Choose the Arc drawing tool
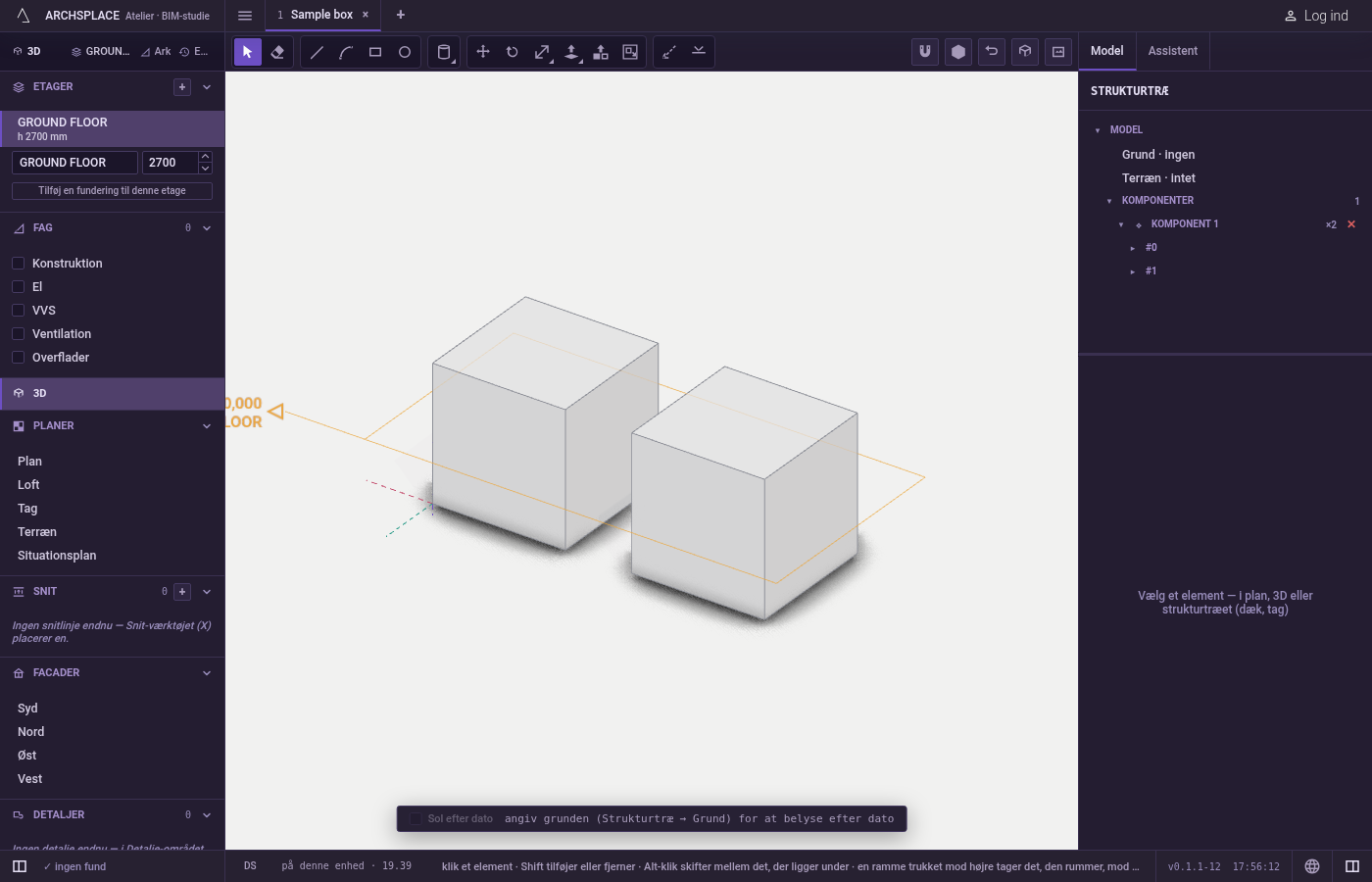This screenshot has width=1372, height=882. click(x=346, y=52)
